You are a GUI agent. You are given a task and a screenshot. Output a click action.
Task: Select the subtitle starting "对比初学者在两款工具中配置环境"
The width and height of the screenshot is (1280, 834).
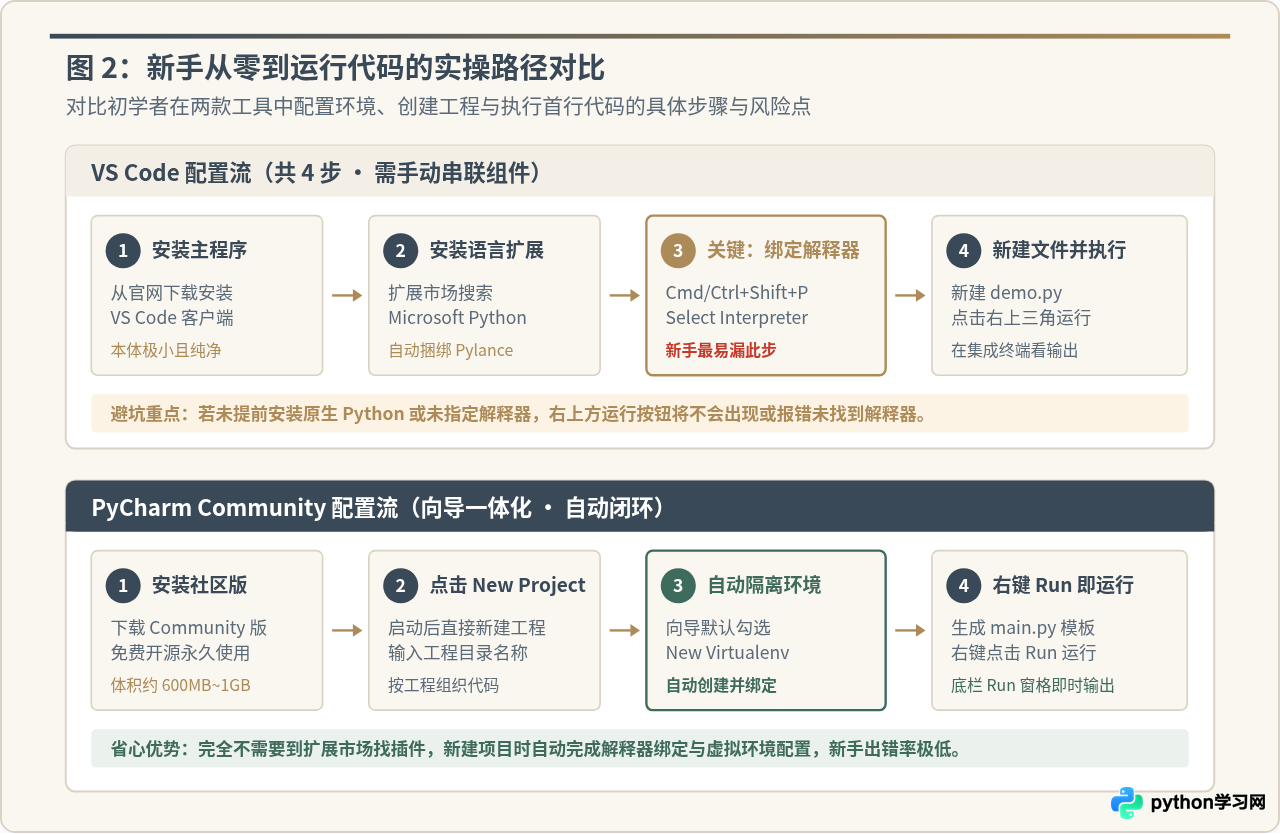point(438,107)
